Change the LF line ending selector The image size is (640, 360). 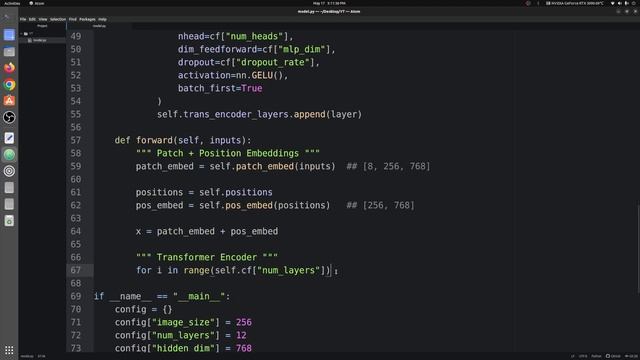tap(572, 356)
